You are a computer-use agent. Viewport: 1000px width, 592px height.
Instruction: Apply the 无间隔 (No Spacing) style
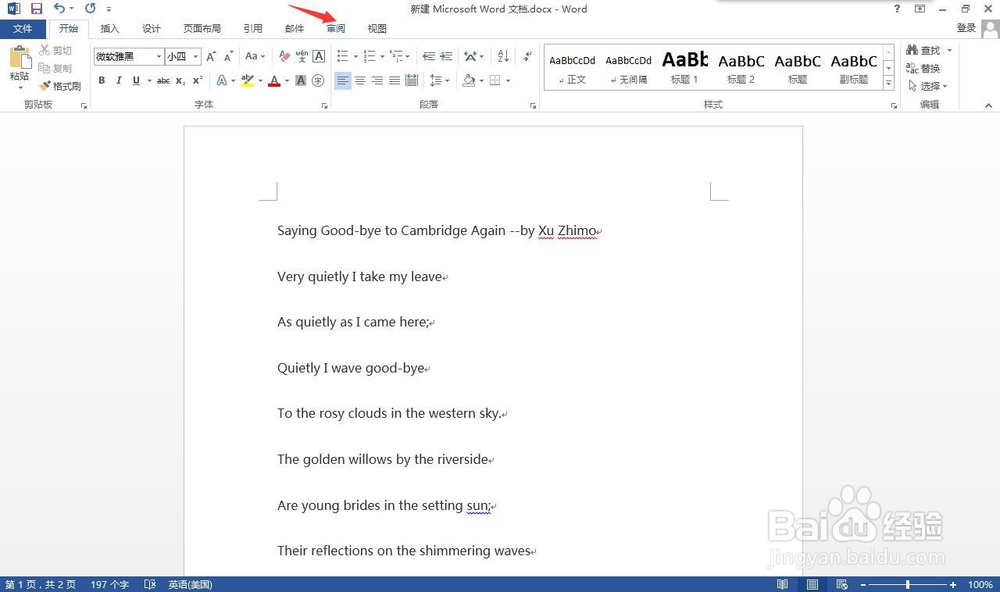point(628,67)
